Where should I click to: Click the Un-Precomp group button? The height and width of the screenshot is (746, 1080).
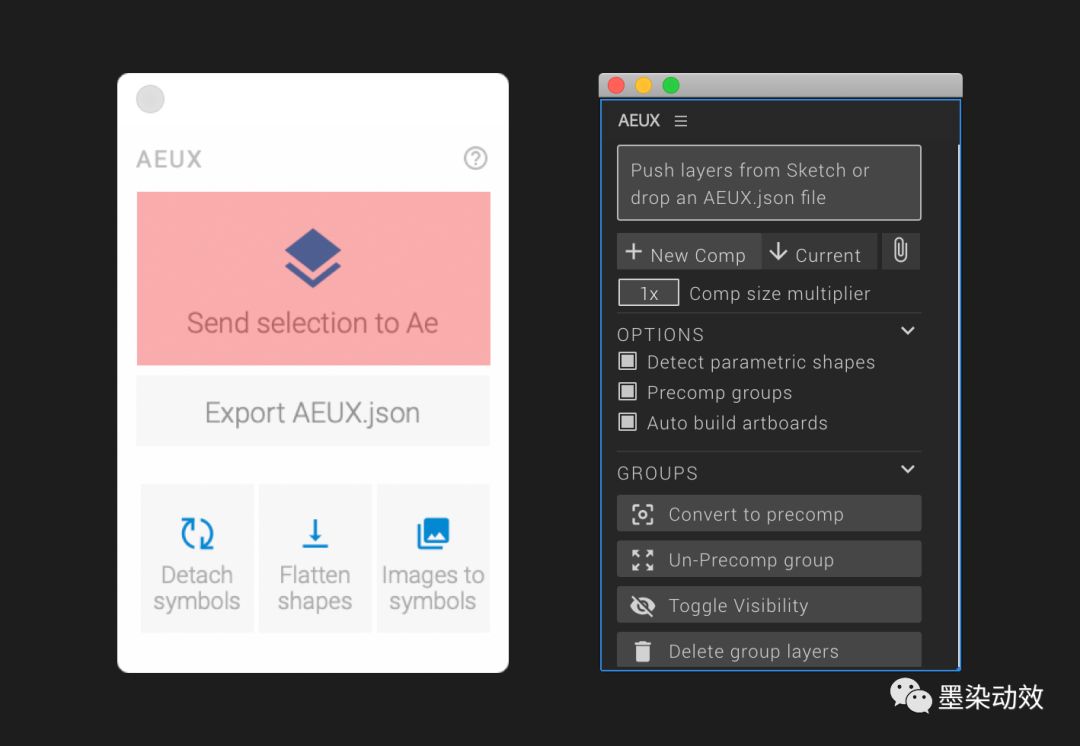769,559
